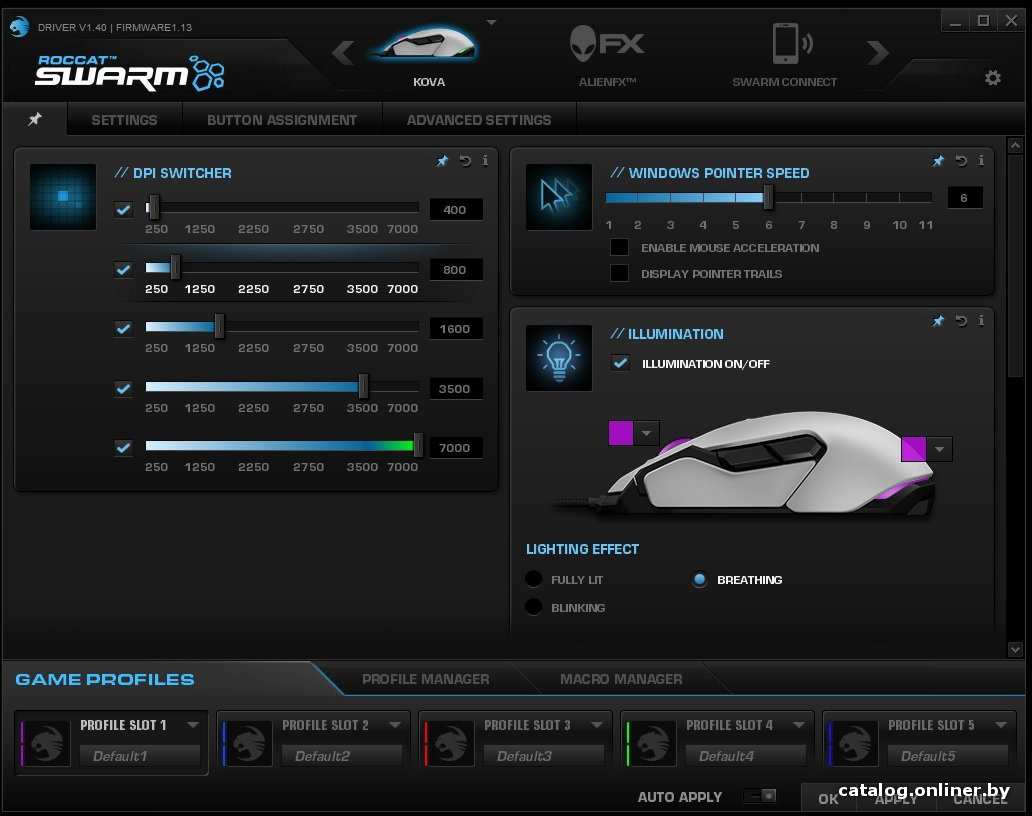Click the 400 DPI value field
Image resolution: width=1032 pixels, height=816 pixels.
(455, 209)
